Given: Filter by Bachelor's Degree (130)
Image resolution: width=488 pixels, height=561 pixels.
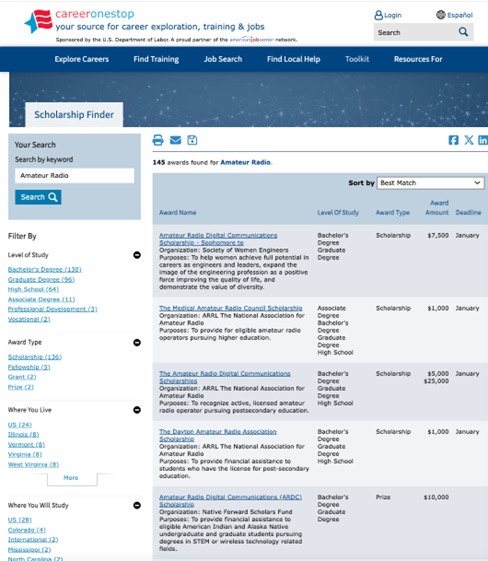Looking at the screenshot, I should click(x=45, y=269).
